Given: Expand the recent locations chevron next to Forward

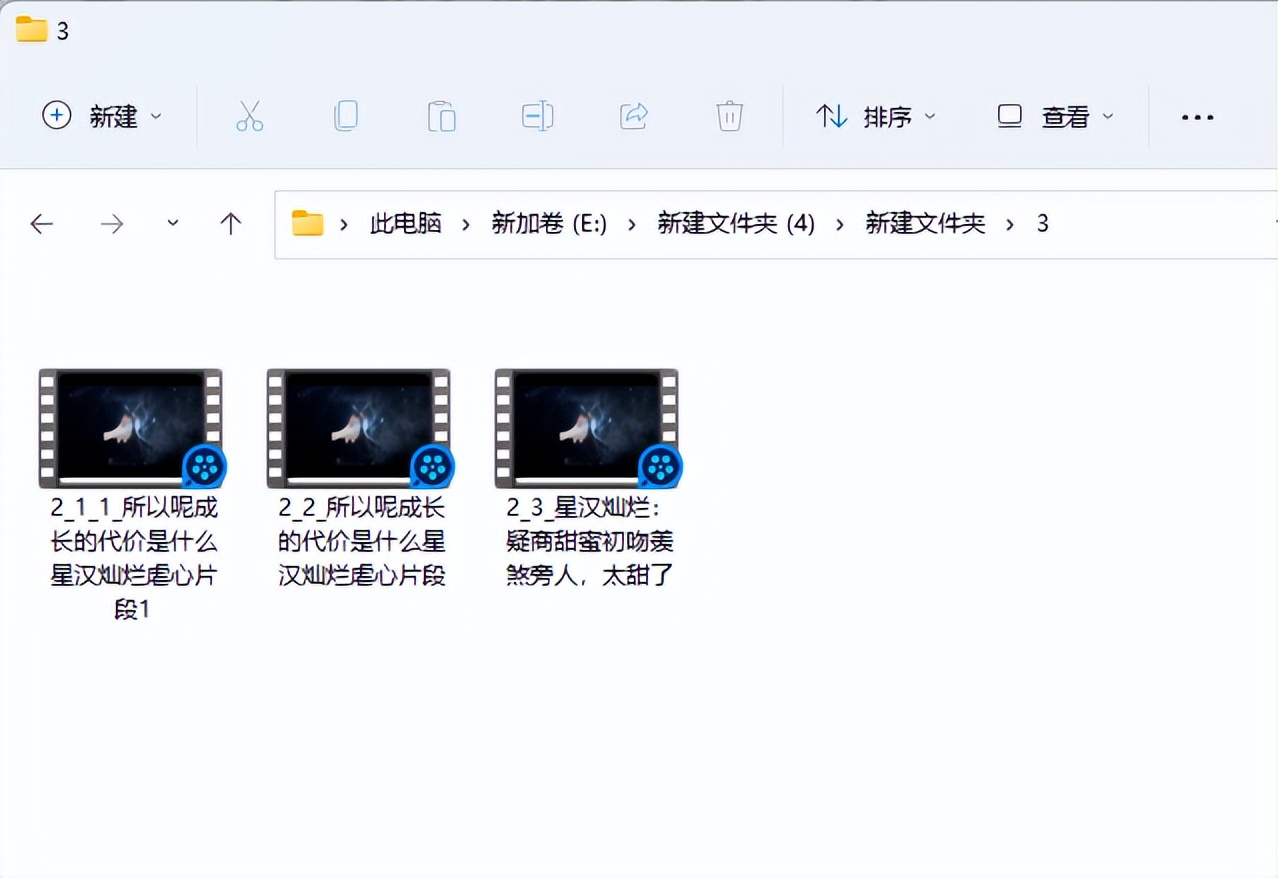Looking at the screenshot, I should tap(172, 223).
